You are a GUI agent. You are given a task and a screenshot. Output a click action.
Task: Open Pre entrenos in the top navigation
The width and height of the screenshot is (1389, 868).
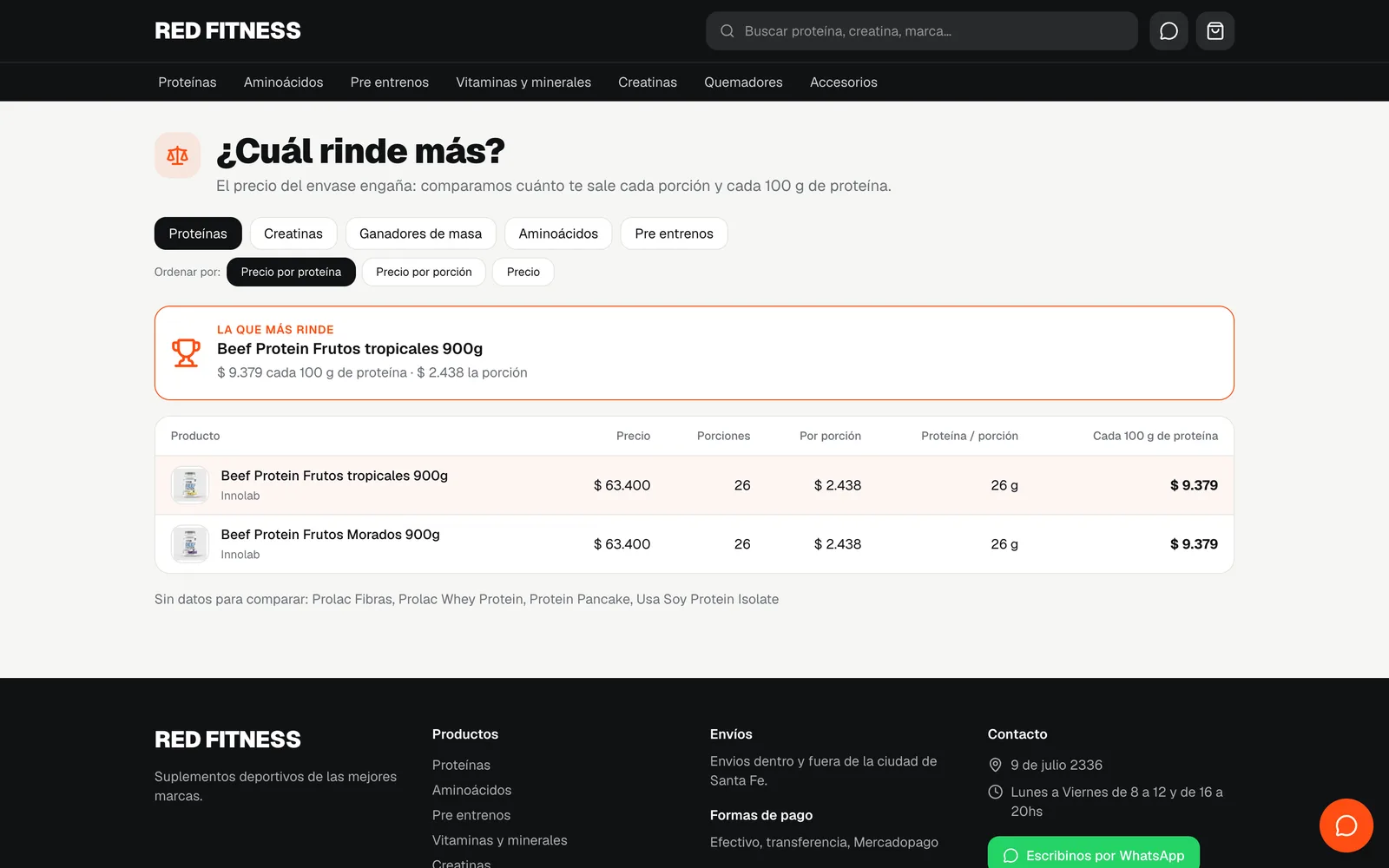click(x=390, y=82)
